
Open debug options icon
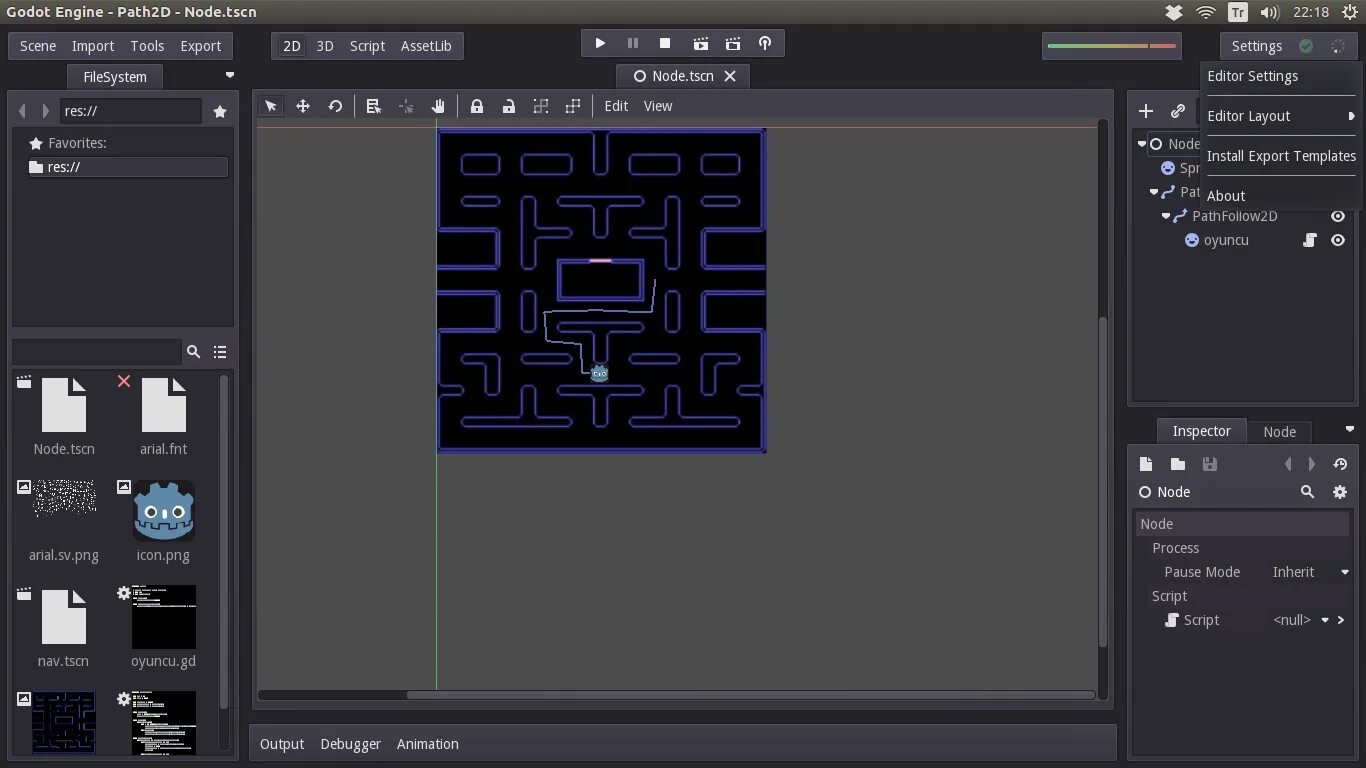pos(765,43)
